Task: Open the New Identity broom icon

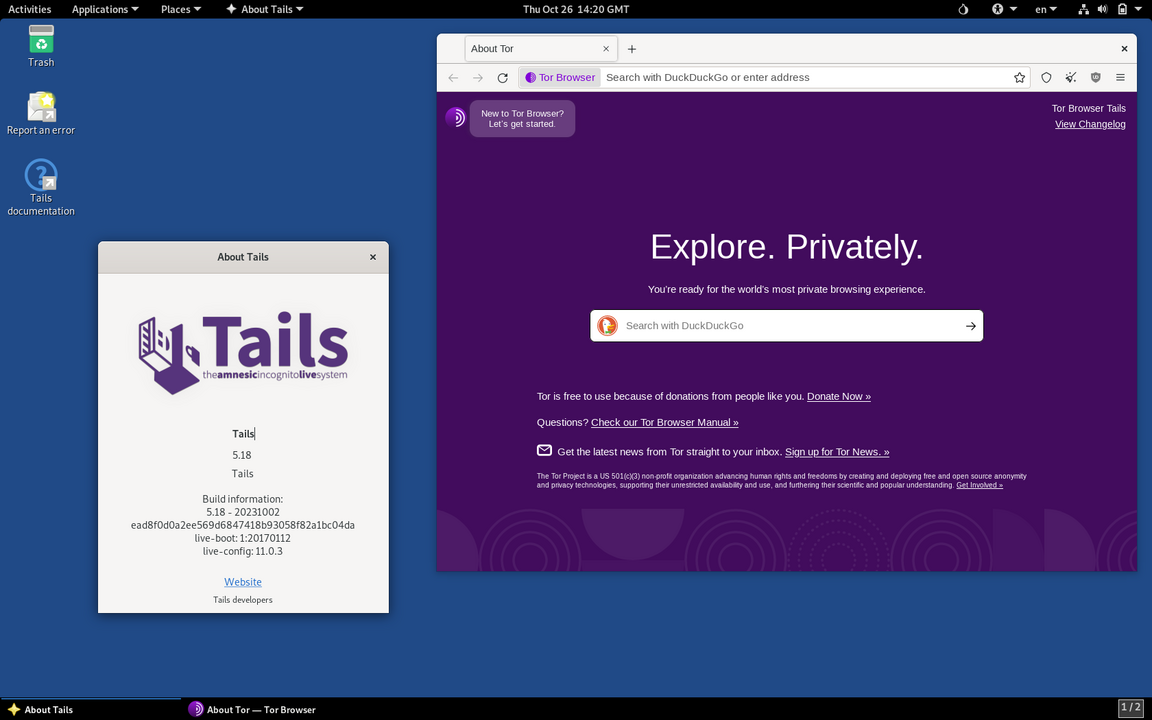Action: pos(1071,77)
